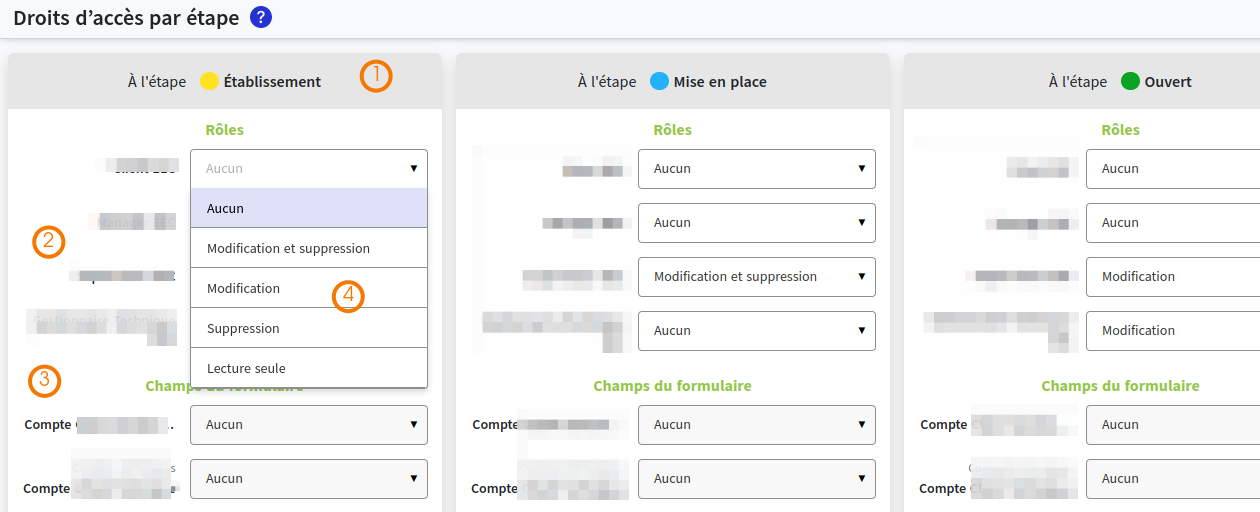Select the Suppression option in list

pyautogui.click(x=308, y=328)
